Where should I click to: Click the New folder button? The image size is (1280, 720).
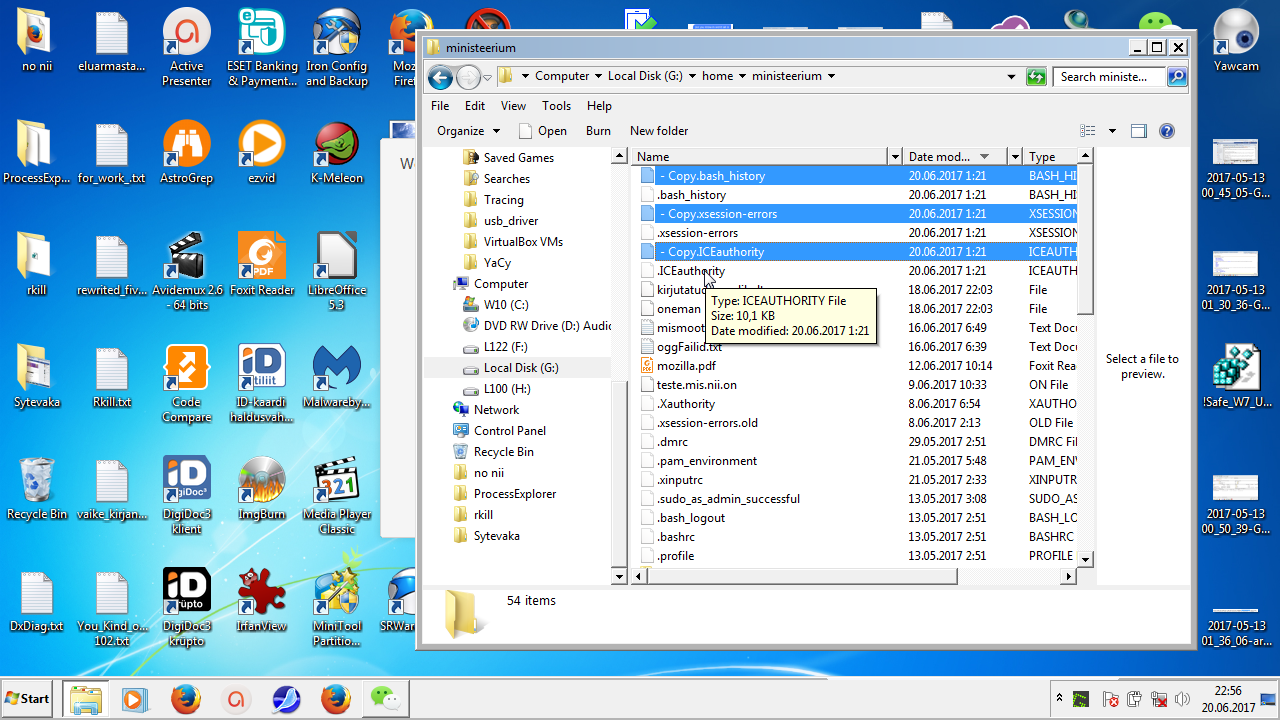click(x=659, y=131)
